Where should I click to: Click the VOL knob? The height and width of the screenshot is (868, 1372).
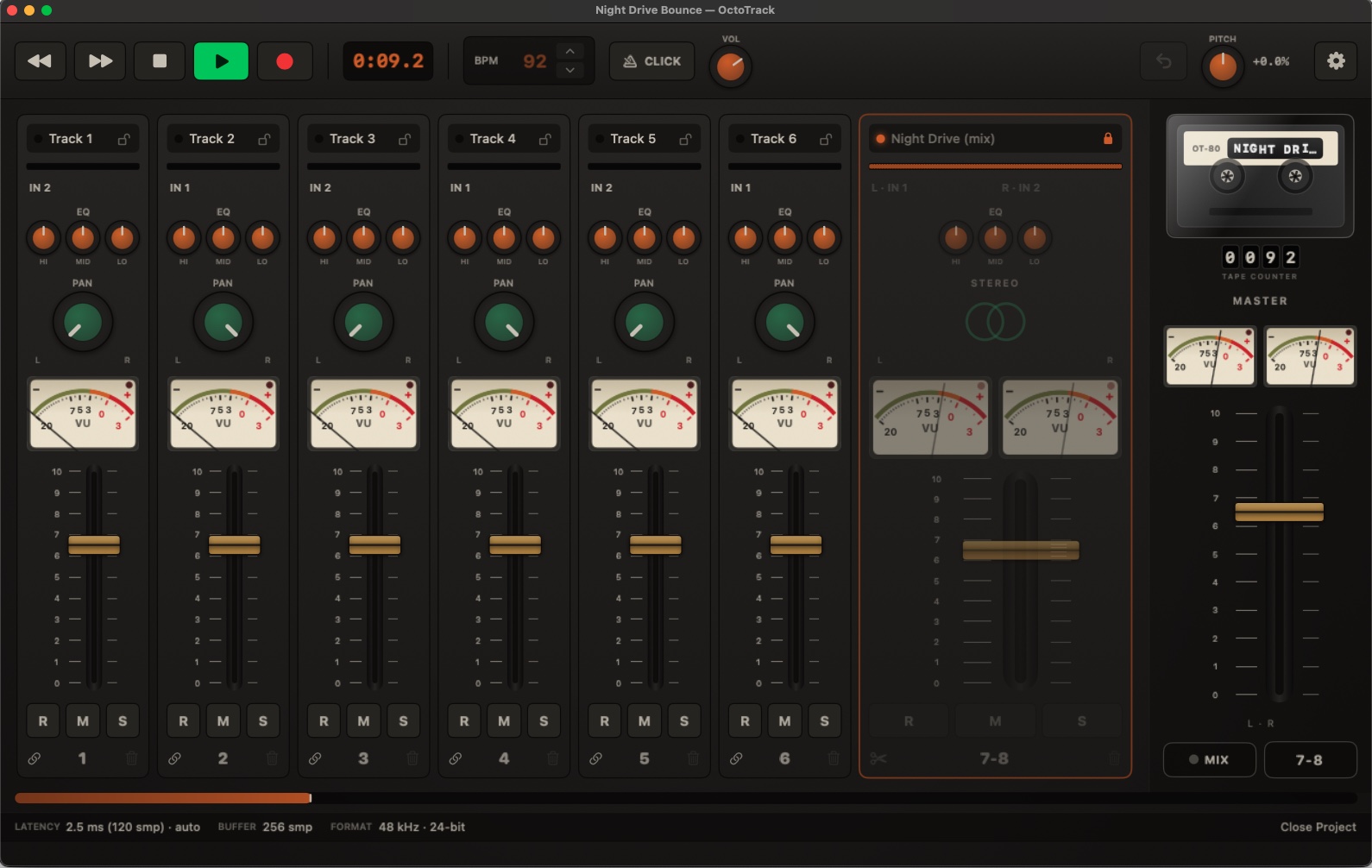pos(730,66)
